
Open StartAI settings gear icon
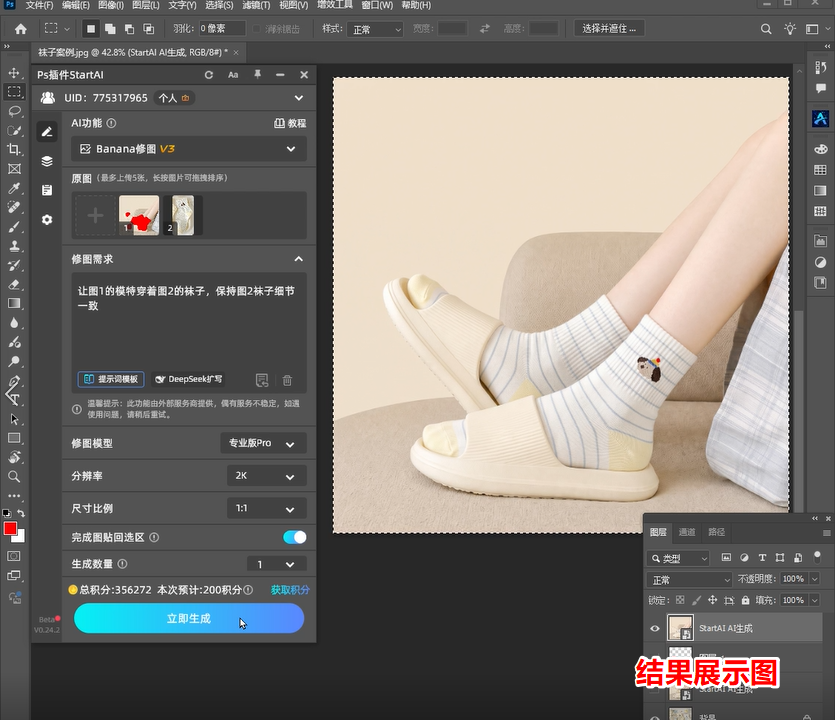pyautogui.click(x=47, y=219)
